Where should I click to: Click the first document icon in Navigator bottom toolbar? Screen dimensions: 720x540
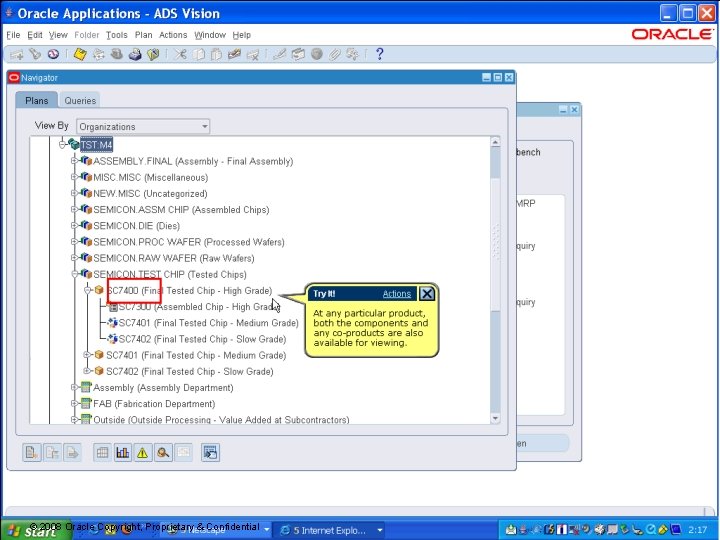coord(32,453)
